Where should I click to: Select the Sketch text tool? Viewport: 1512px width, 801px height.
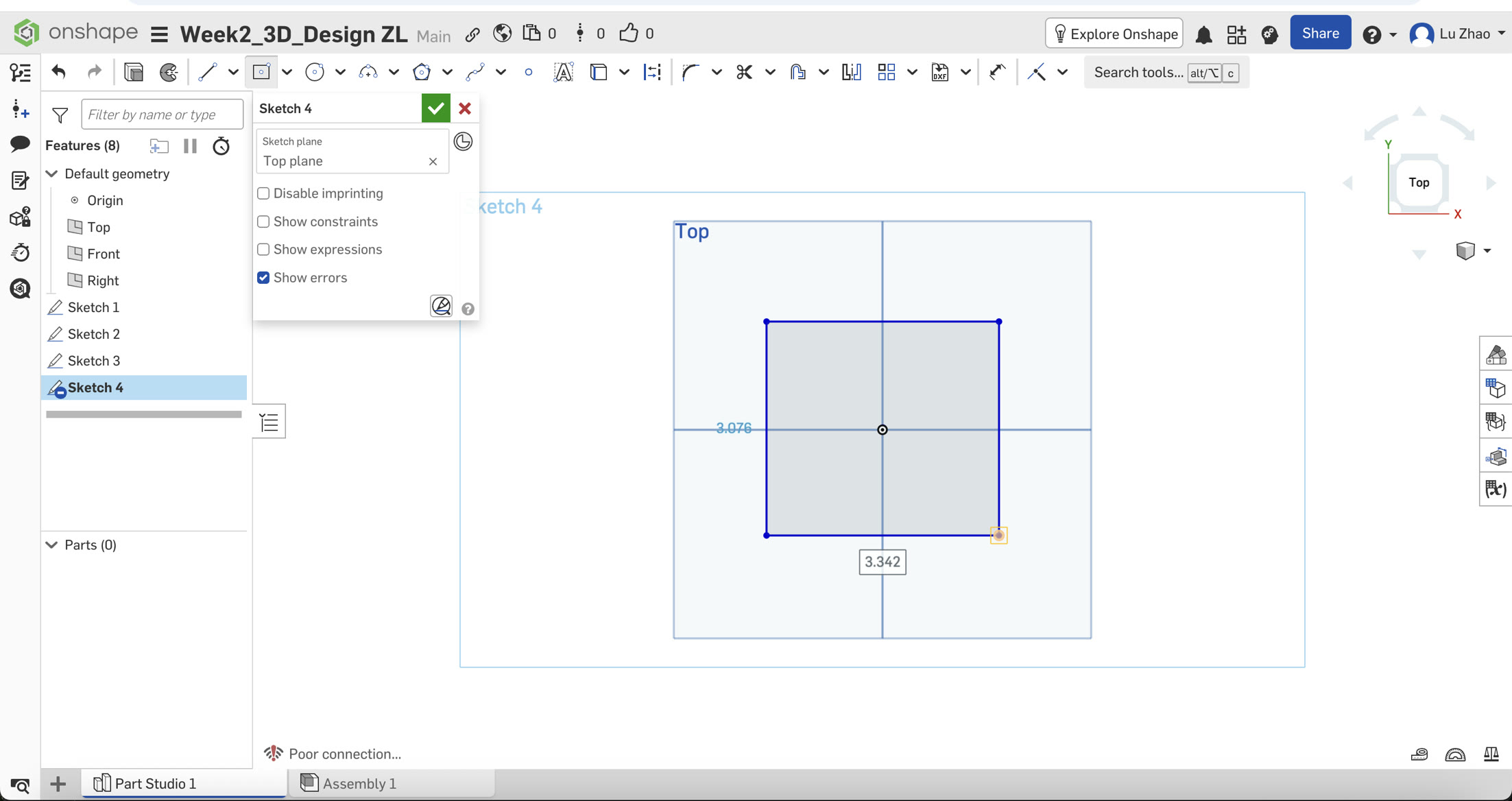(564, 72)
